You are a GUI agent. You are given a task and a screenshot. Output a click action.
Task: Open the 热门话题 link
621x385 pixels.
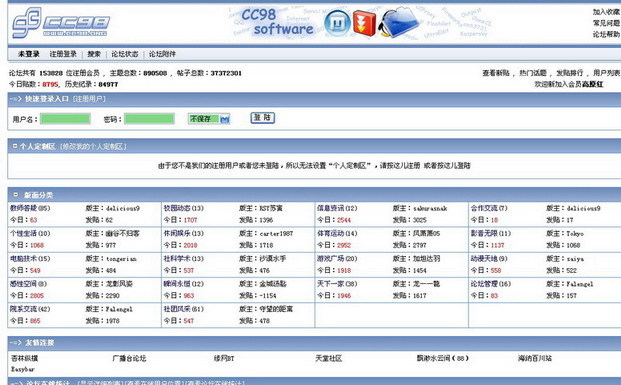533,73
